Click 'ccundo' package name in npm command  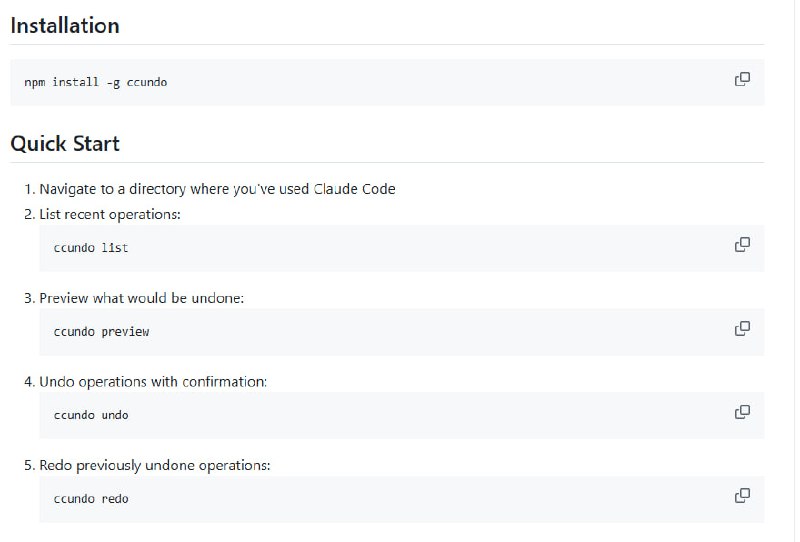[x=147, y=82]
